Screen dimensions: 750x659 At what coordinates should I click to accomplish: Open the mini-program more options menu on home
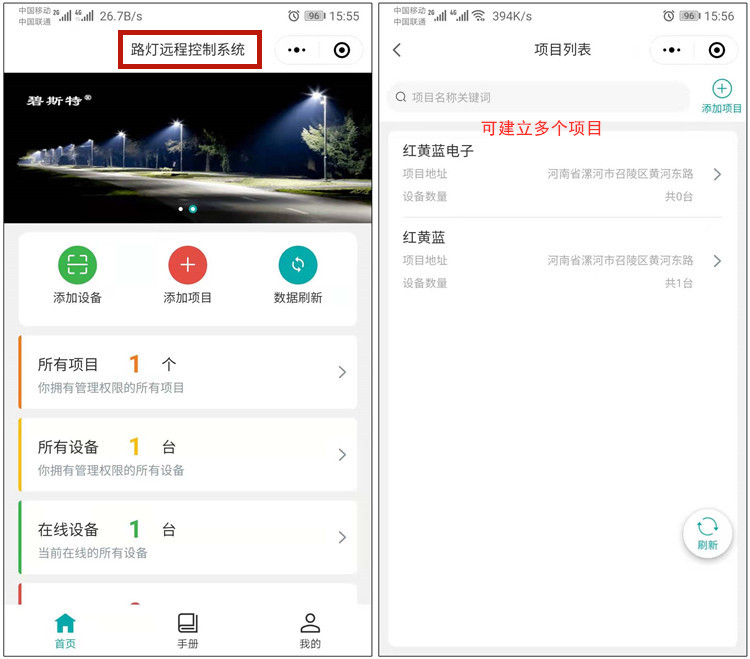point(298,50)
